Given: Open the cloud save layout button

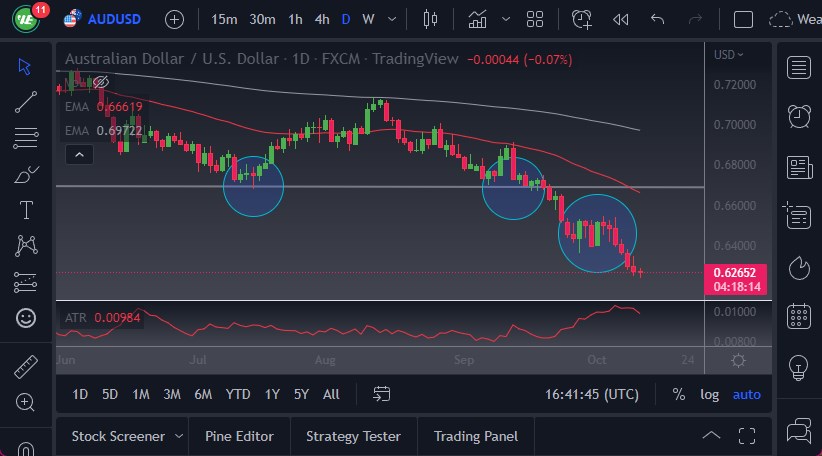Looking at the screenshot, I should [780, 20].
